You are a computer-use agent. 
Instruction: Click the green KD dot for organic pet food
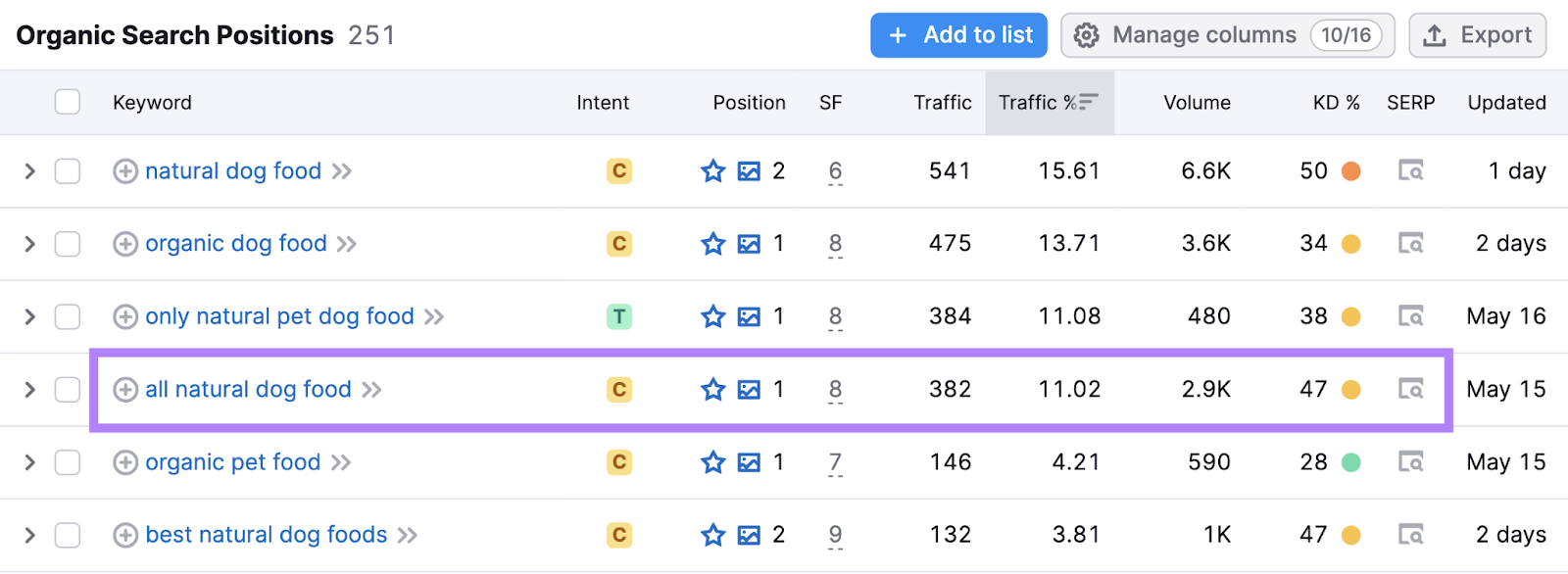(x=1350, y=462)
